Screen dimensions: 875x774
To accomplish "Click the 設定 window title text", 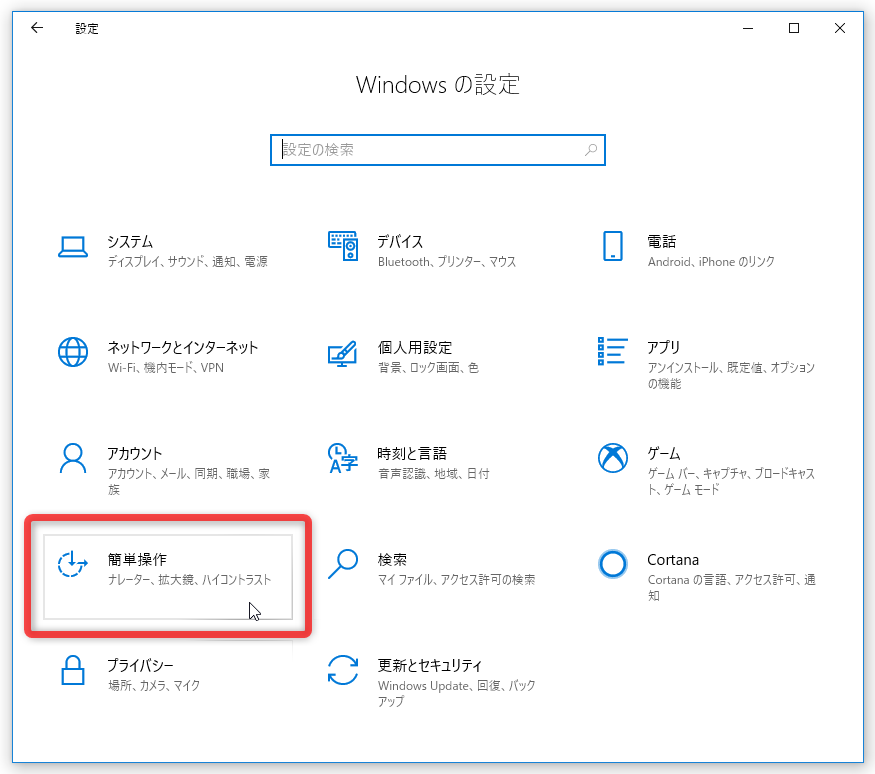I will (x=87, y=28).
